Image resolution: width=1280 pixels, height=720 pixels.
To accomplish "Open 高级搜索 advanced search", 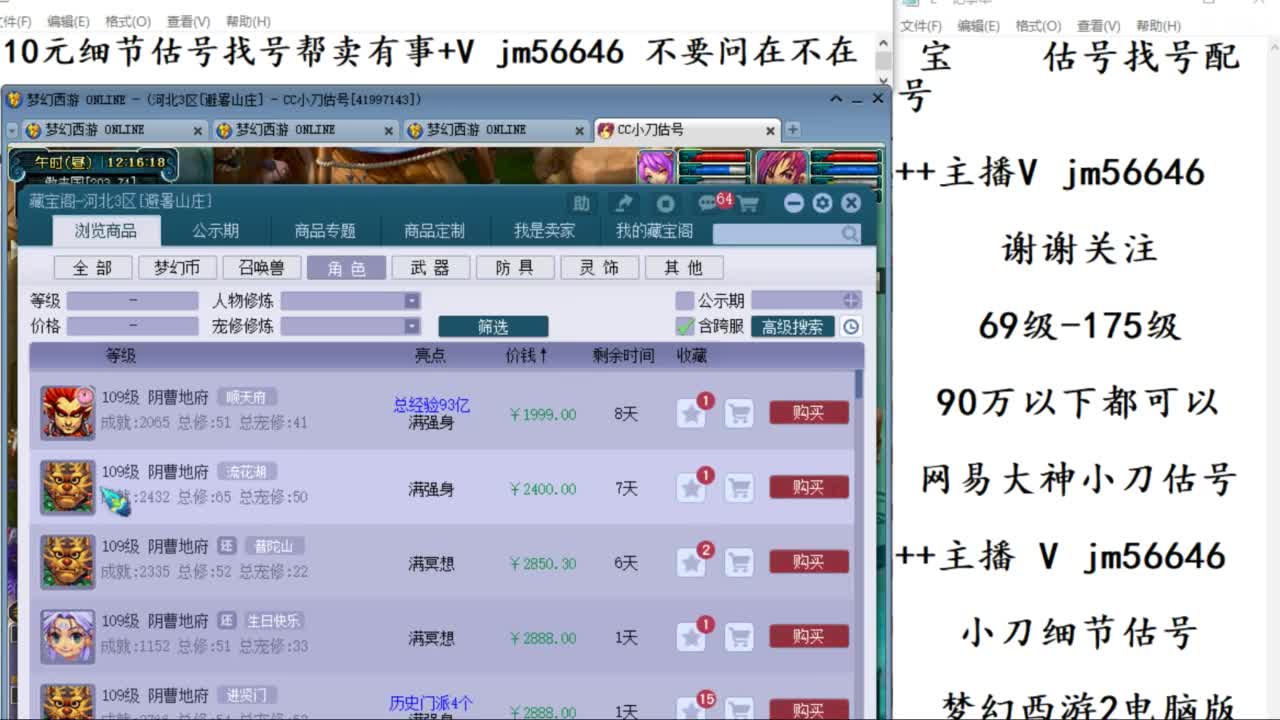I will point(793,327).
